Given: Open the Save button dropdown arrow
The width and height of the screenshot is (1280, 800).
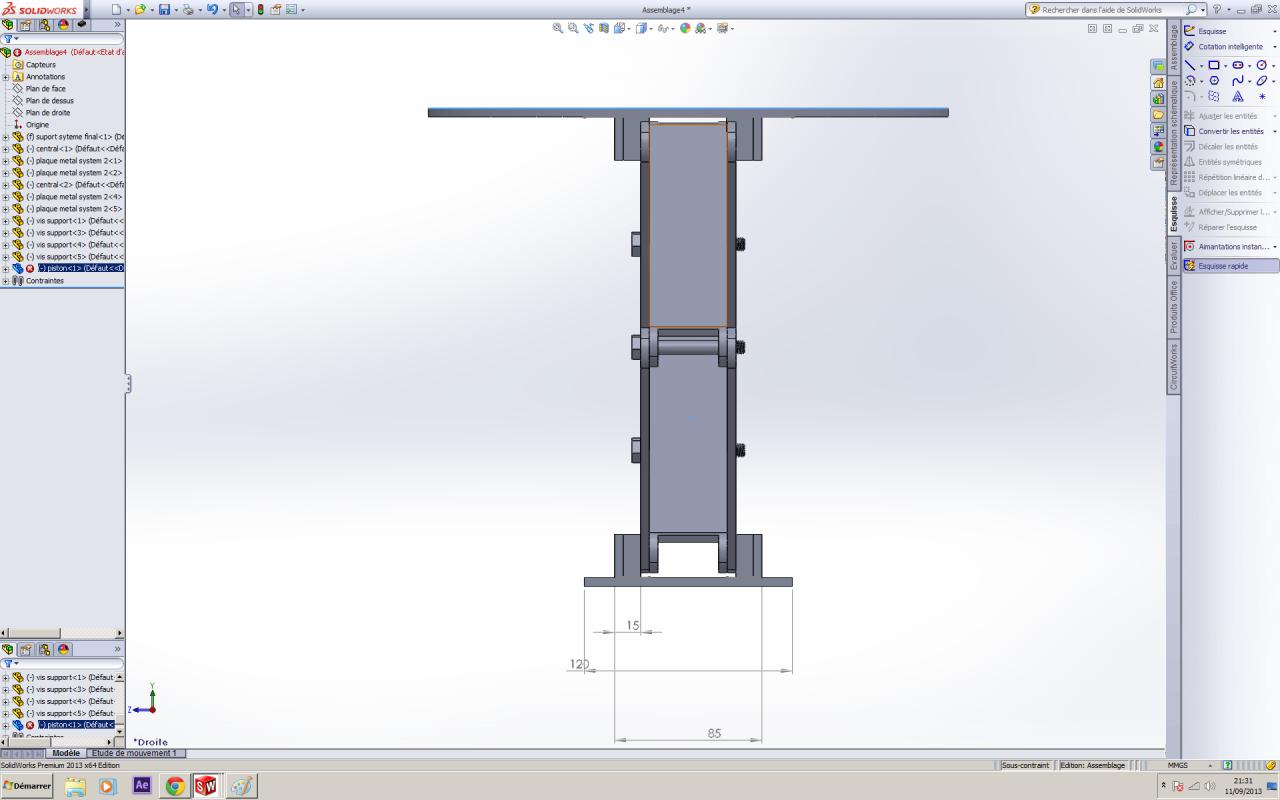Looking at the screenshot, I should click(175, 10).
